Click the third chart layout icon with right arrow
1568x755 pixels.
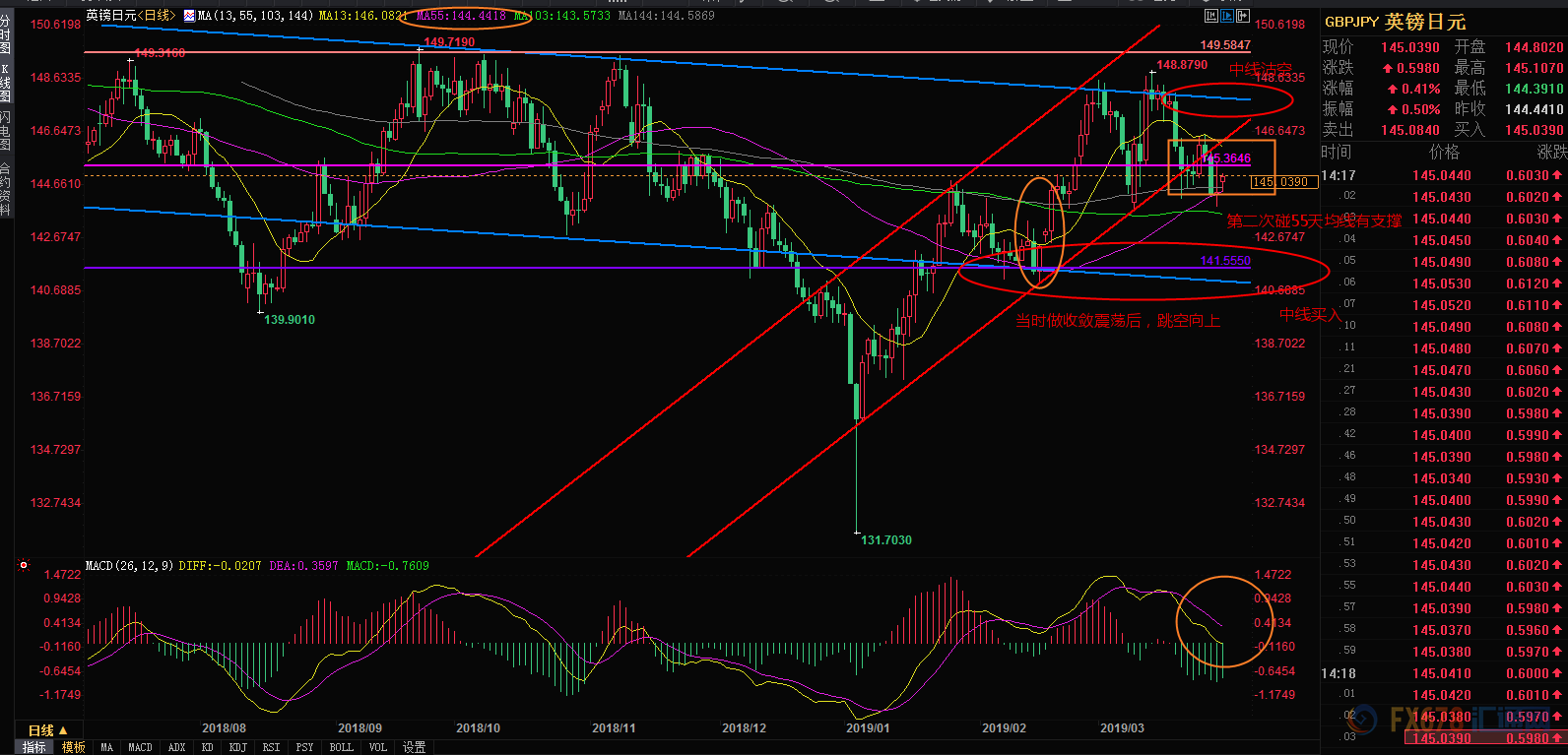pos(1244,16)
